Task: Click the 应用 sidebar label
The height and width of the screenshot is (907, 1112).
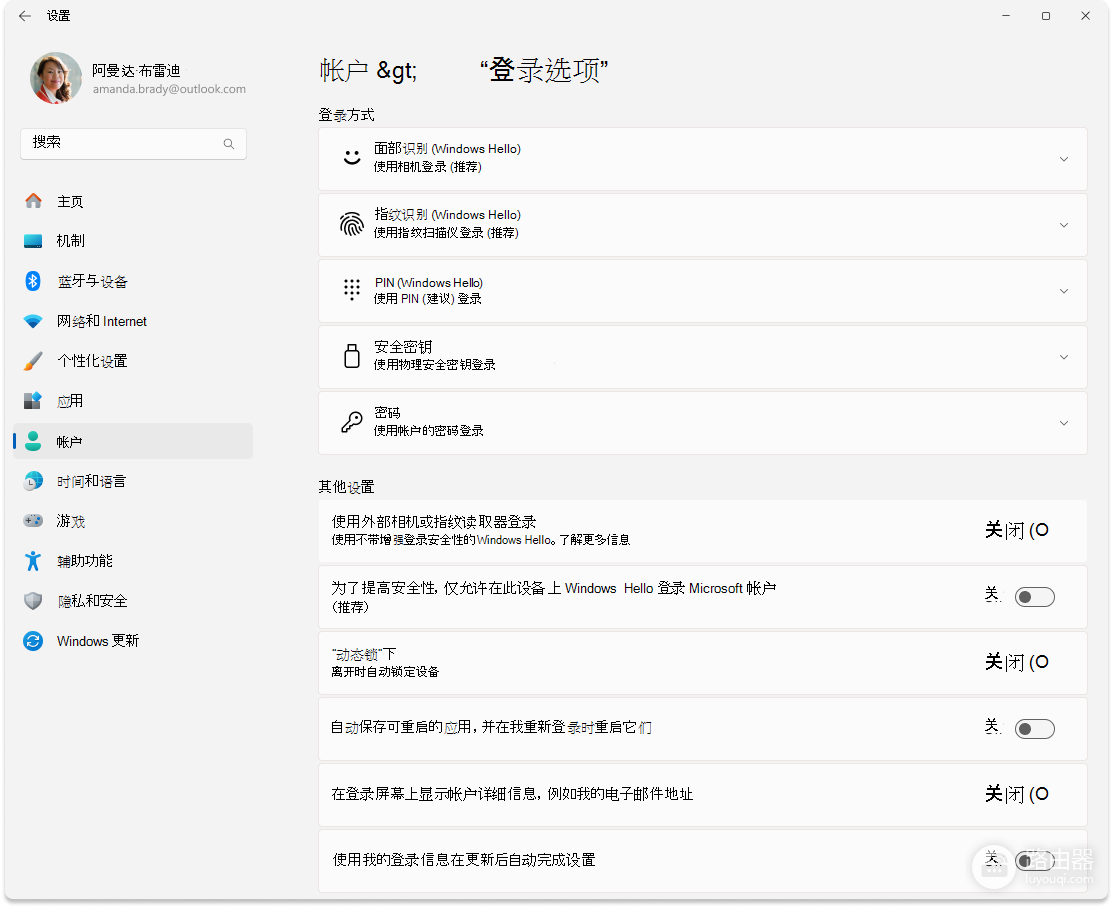Action: click(70, 401)
